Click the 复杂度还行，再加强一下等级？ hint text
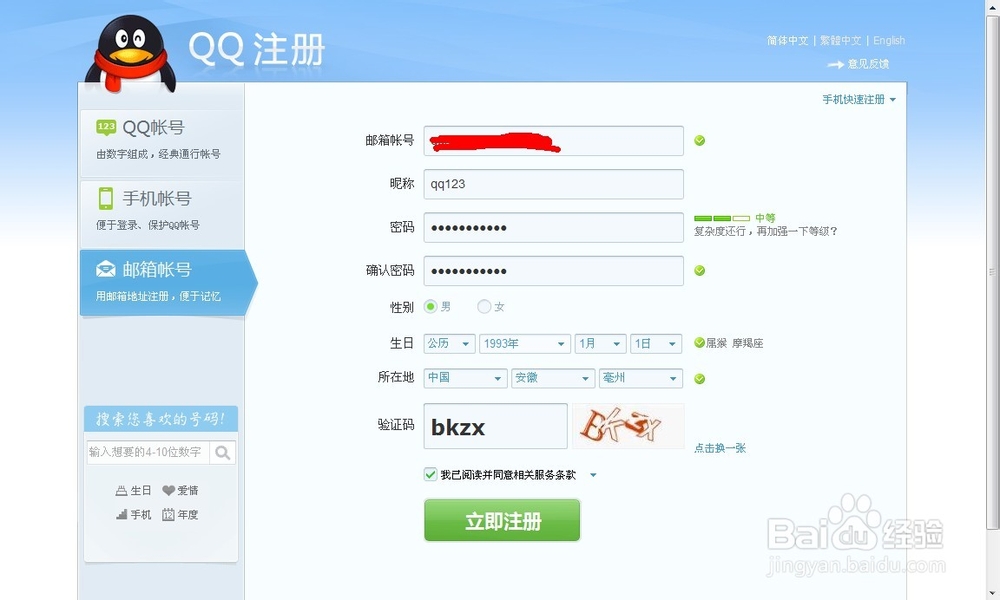The height and width of the screenshot is (600, 1000). click(x=766, y=231)
